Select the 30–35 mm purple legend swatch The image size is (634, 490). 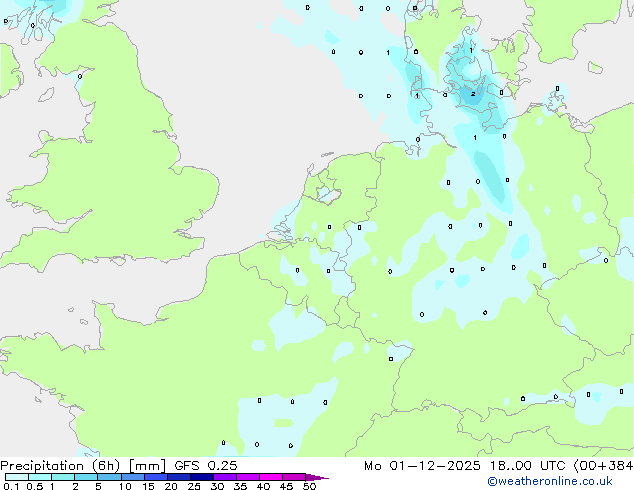(x=224, y=477)
